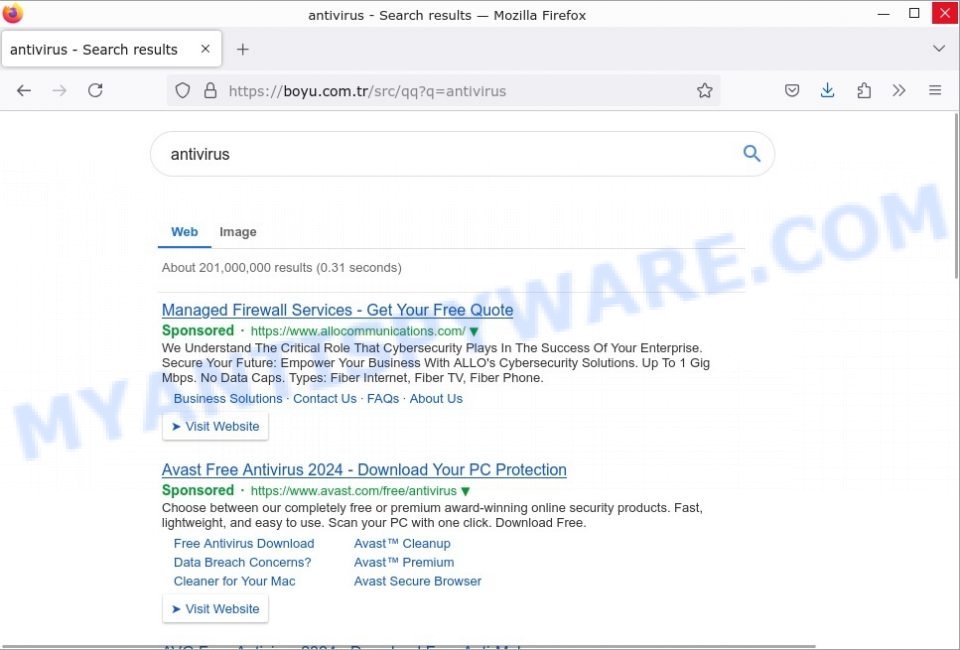
Task: Open the Firefox hamburger menu
Action: pyautogui.click(x=935, y=91)
